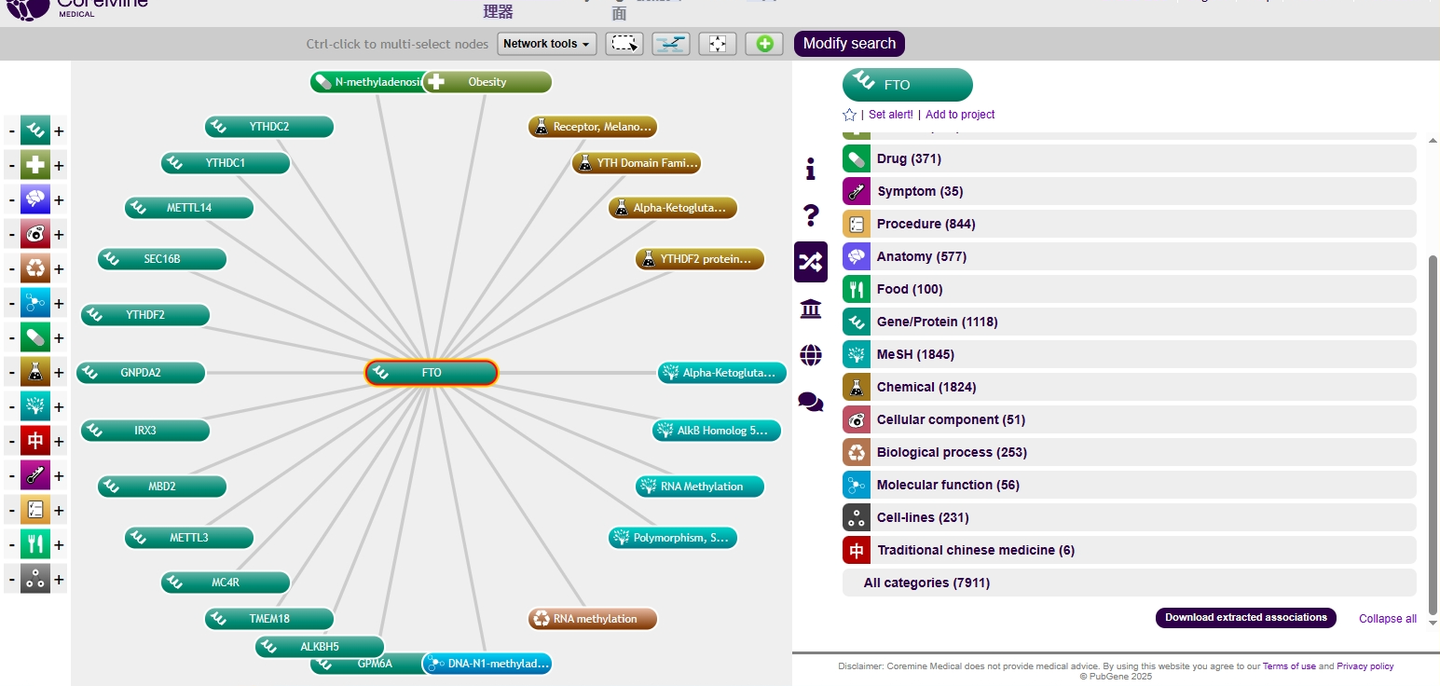Expand the Cell-lines (231) category
Image resolution: width=1440 pixels, height=686 pixels.
(x=1129, y=518)
